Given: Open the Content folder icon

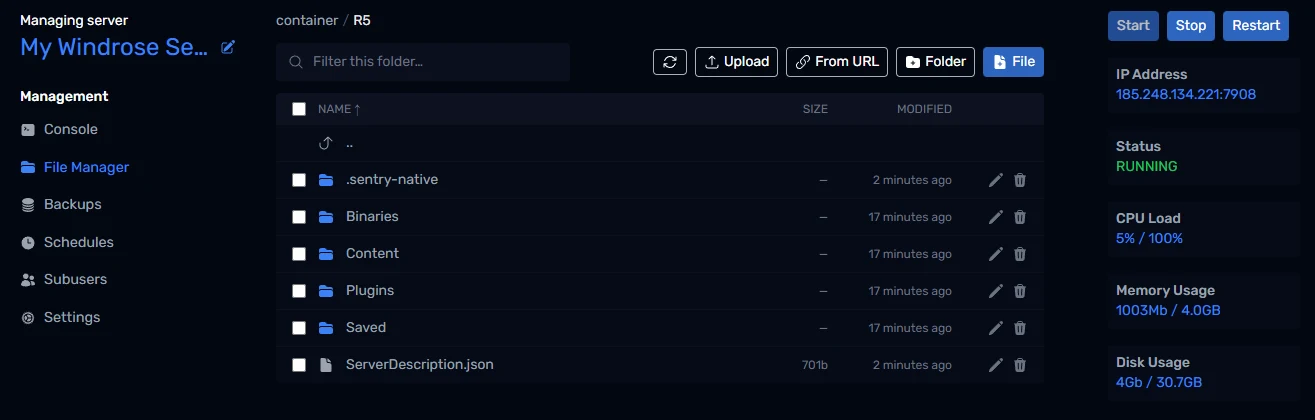Looking at the screenshot, I should (x=325, y=254).
